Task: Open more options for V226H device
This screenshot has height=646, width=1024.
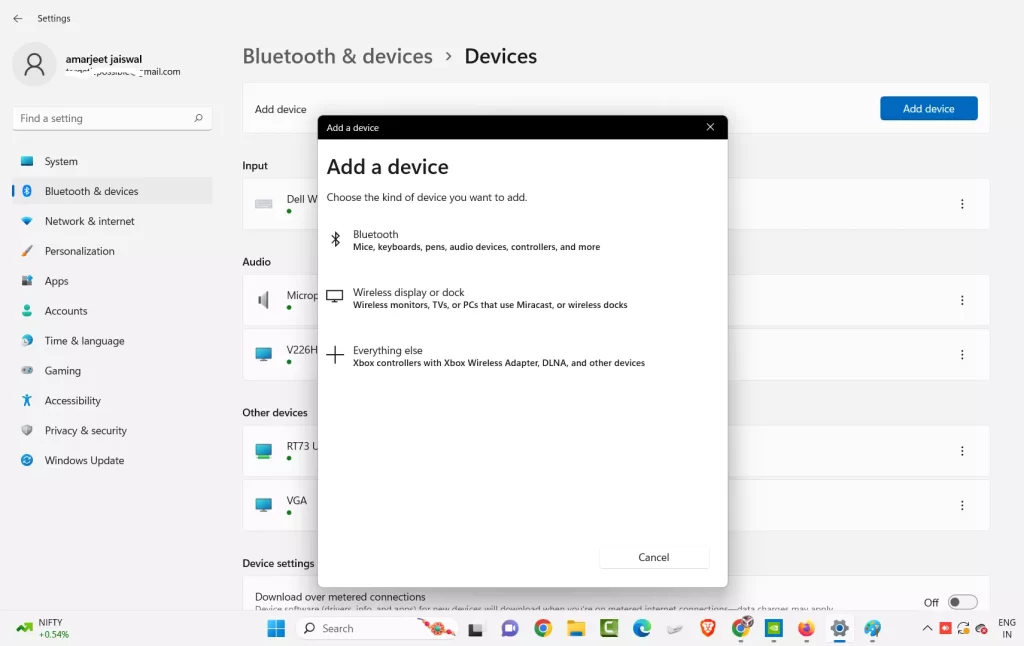Action: 962,355
